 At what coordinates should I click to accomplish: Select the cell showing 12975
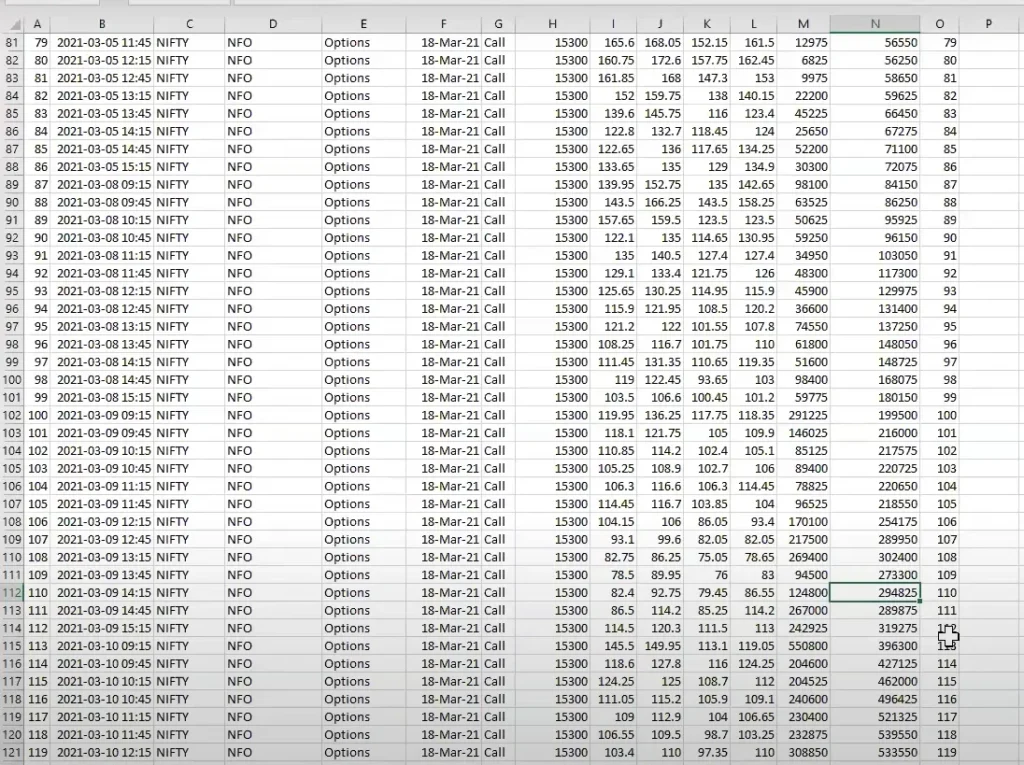(804, 43)
